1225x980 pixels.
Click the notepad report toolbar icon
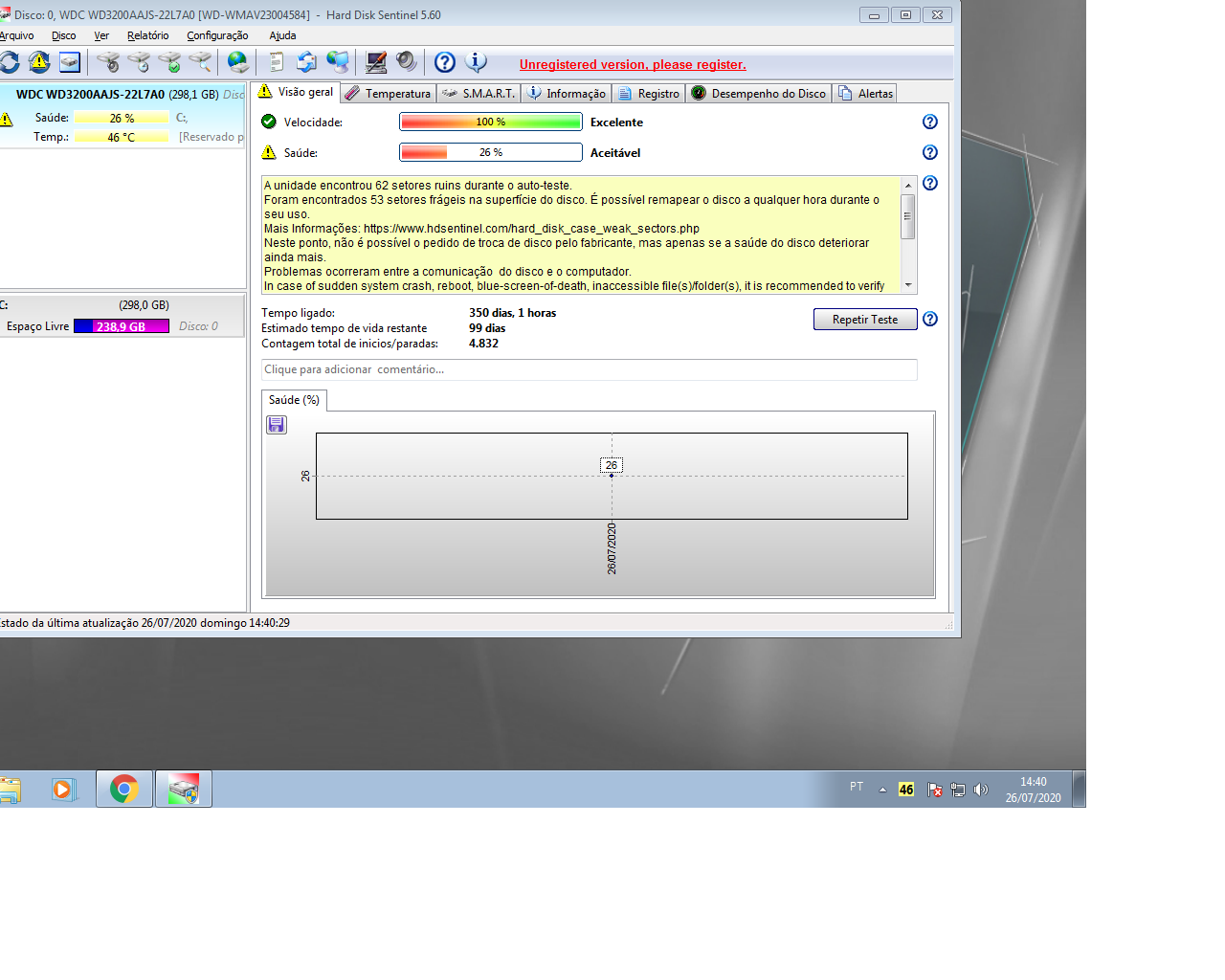click(x=277, y=62)
